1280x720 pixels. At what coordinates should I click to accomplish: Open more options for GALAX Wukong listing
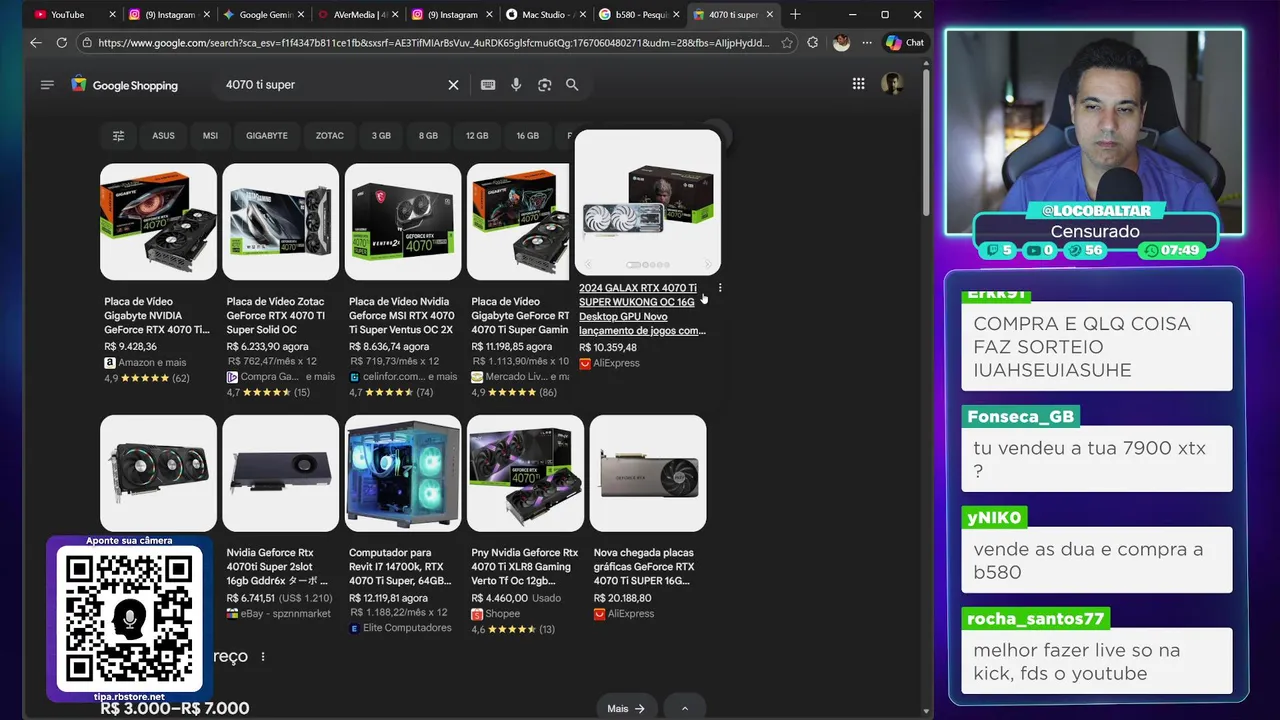coord(720,288)
